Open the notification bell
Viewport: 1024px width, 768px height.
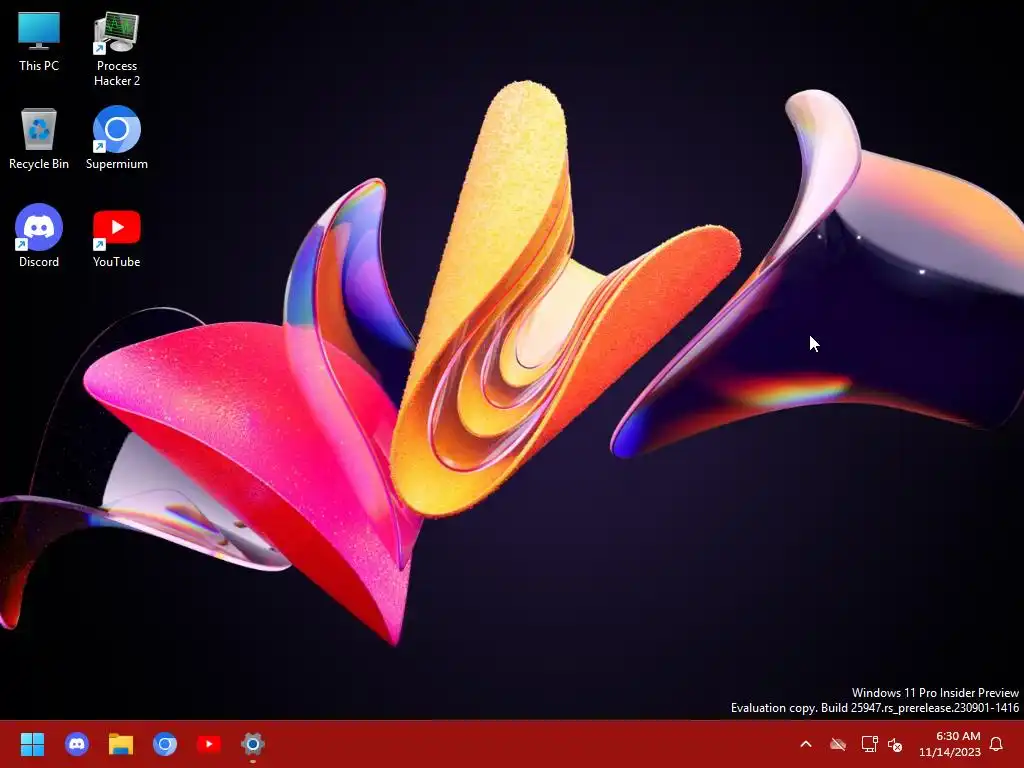coord(996,744)
